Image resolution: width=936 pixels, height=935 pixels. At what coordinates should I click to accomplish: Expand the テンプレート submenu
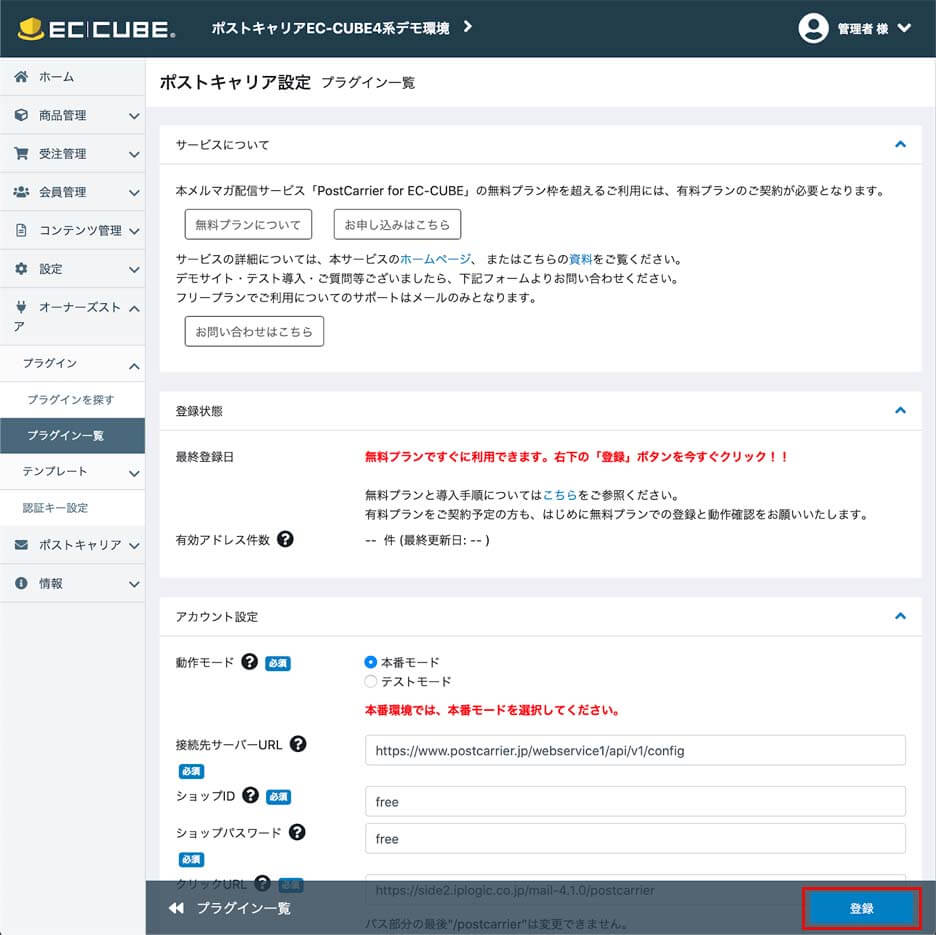coord(72,472)
